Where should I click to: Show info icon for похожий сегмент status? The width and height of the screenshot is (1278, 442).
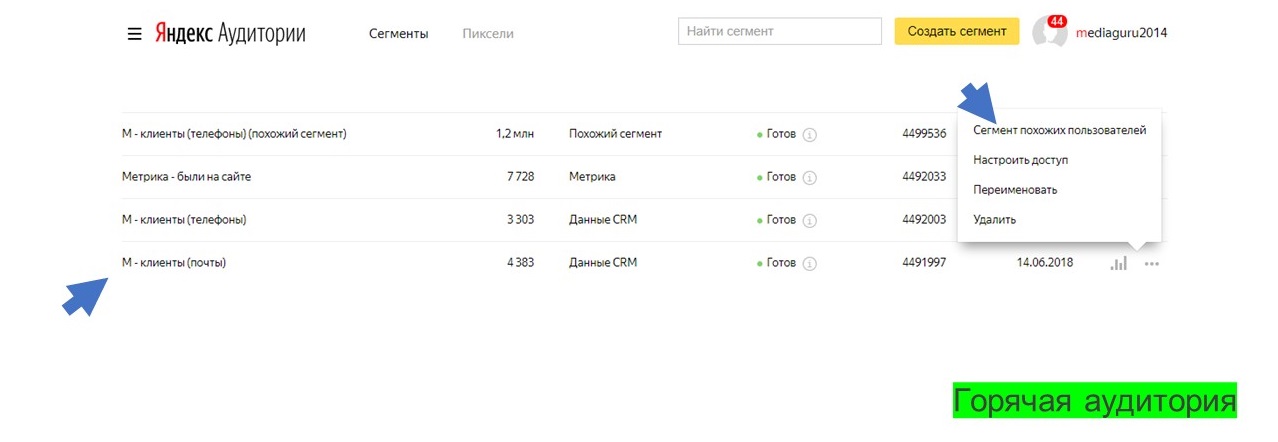tap(810, 134)
